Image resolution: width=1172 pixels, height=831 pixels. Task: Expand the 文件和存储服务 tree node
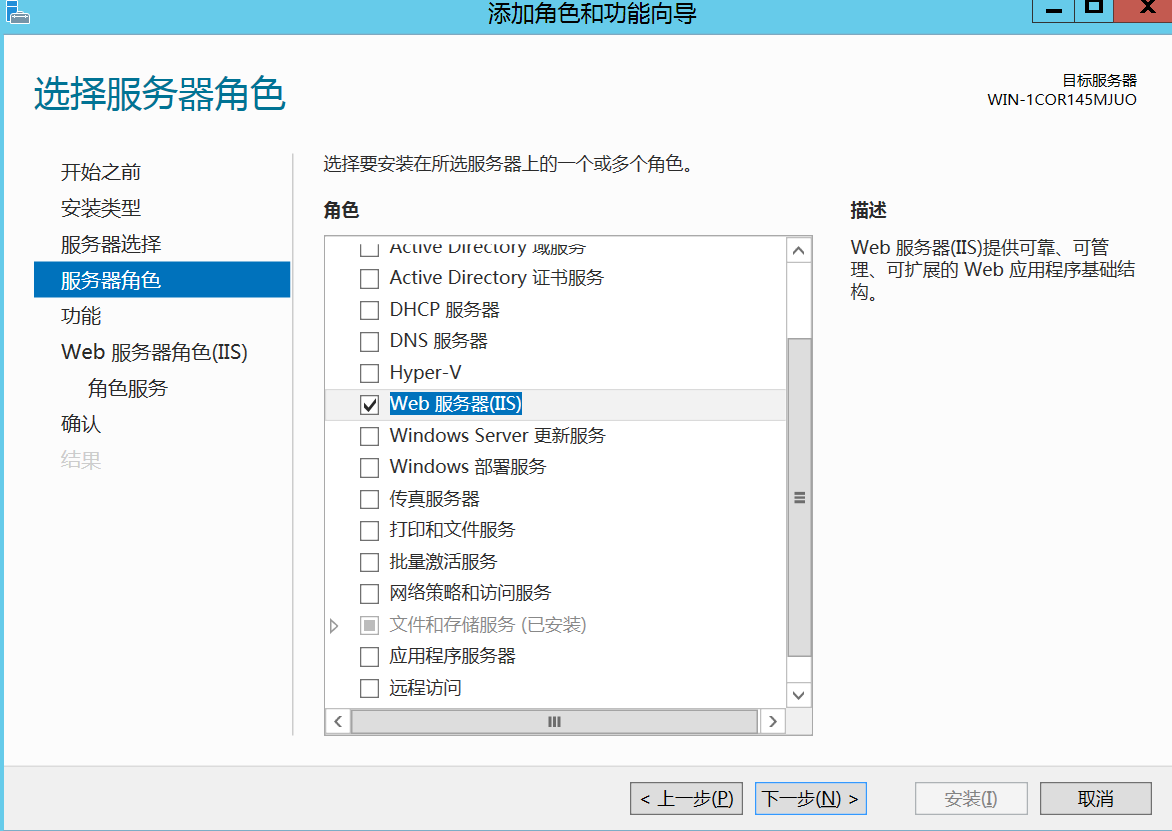(x=335, y=626)
